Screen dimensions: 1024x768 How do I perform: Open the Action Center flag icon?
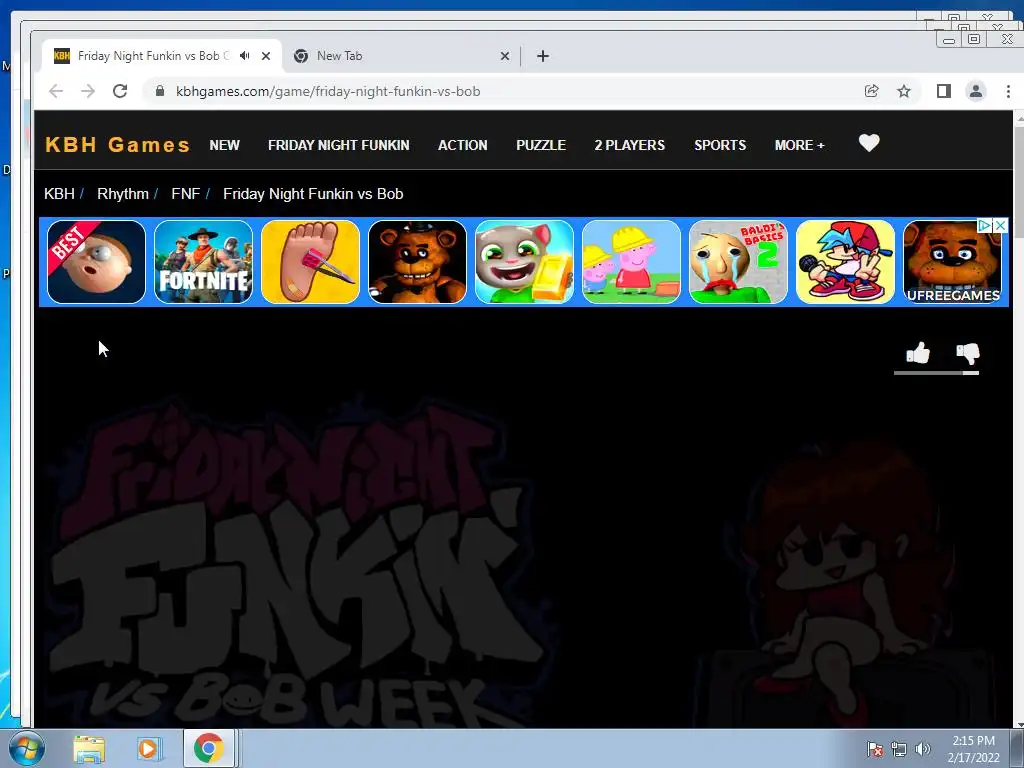[x=875, y=749]
